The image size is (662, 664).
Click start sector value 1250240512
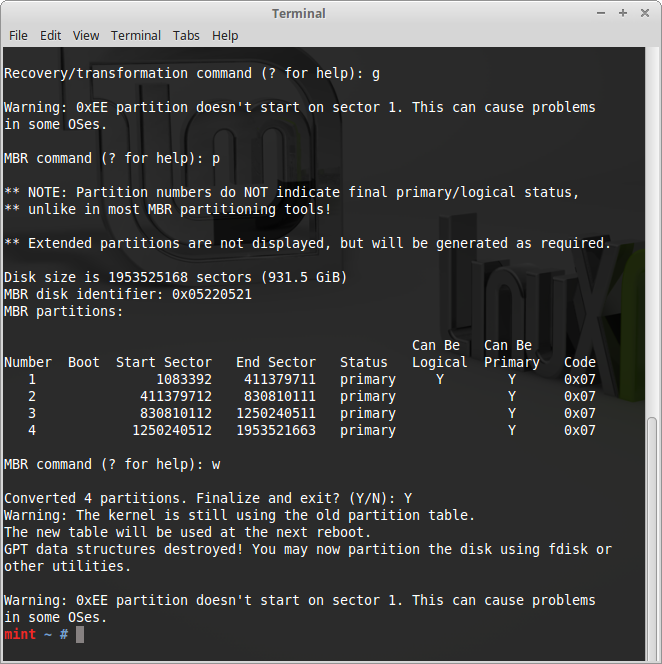click(x=172, y=430)
